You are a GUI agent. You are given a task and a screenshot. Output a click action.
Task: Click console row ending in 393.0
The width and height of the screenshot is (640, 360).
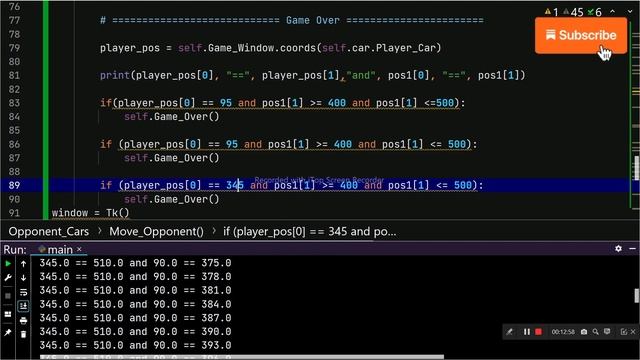[135, 345]
